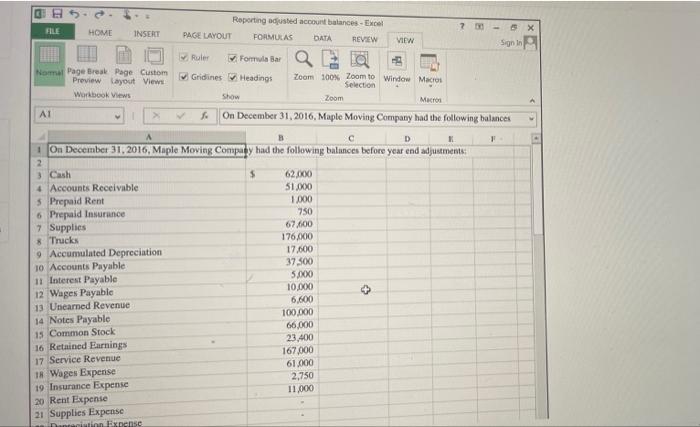Viewport: 700px width, 427px height.
Task: Select column B header
Action: pyautogui.click(x=281, y=138)
